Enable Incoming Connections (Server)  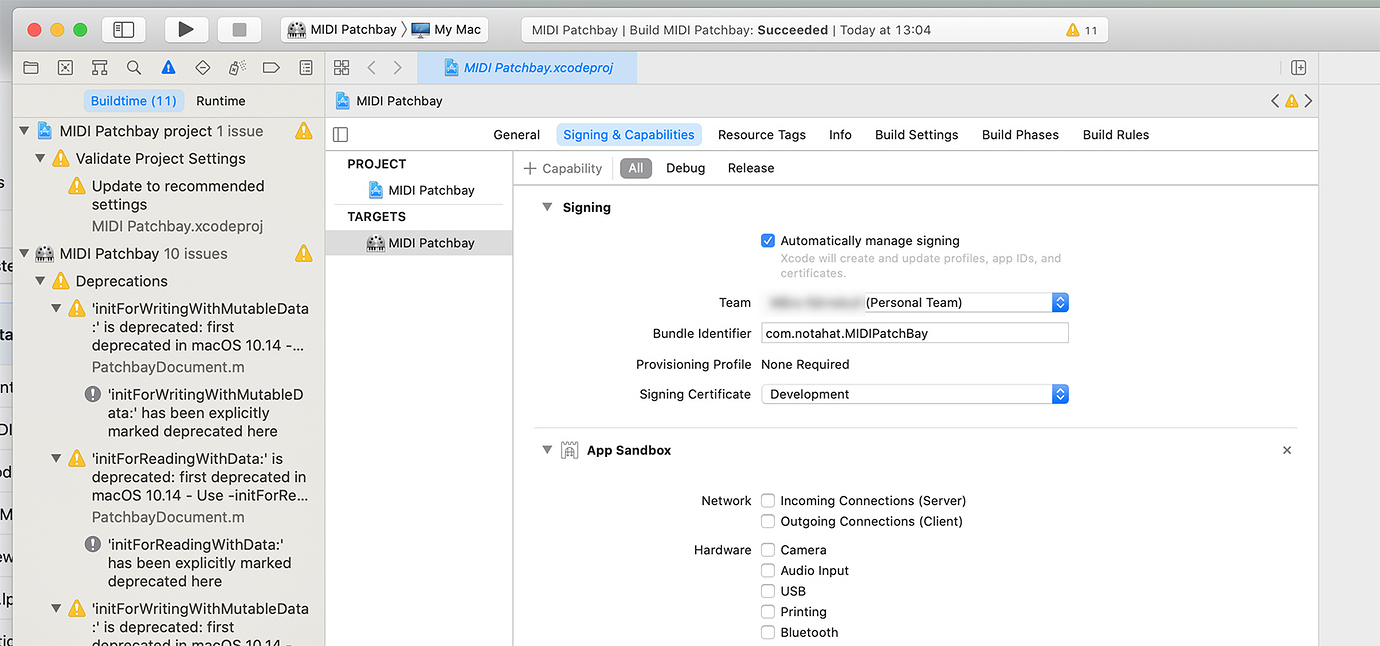tap(768, 501)
